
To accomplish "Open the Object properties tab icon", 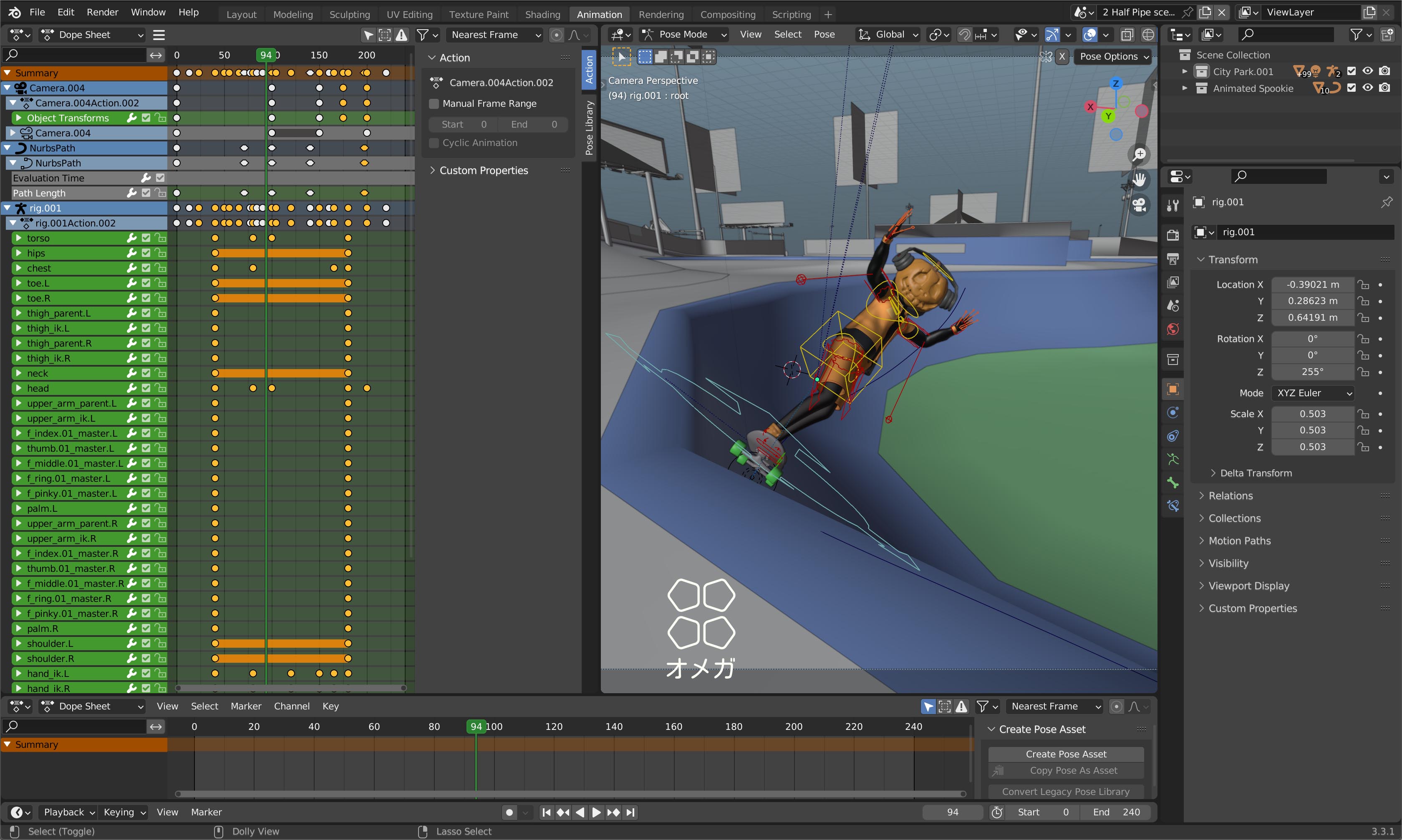I will 1173,389.
